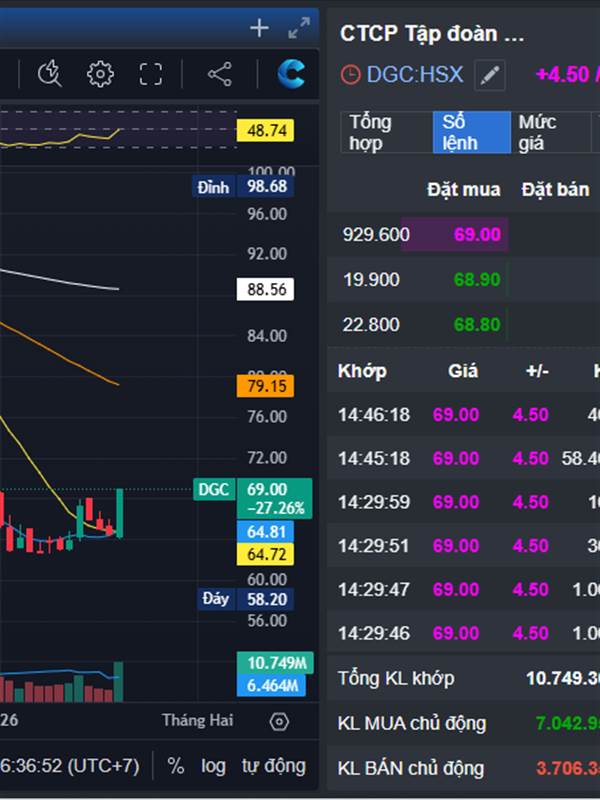
Task: Click the red clock icon beside DGC:HSX
Action: click(351, 75)
